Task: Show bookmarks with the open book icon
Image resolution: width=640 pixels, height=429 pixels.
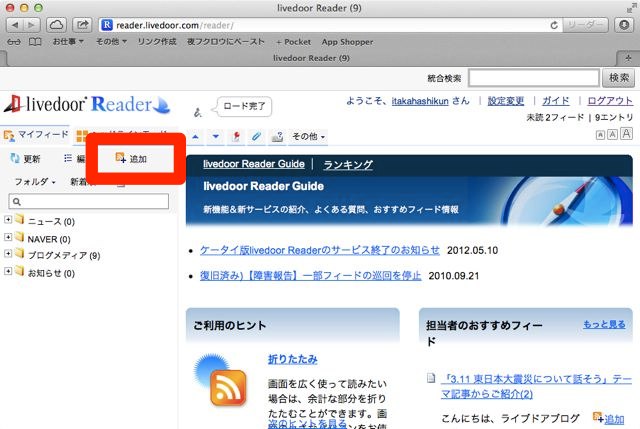Action: click(35, 42)
